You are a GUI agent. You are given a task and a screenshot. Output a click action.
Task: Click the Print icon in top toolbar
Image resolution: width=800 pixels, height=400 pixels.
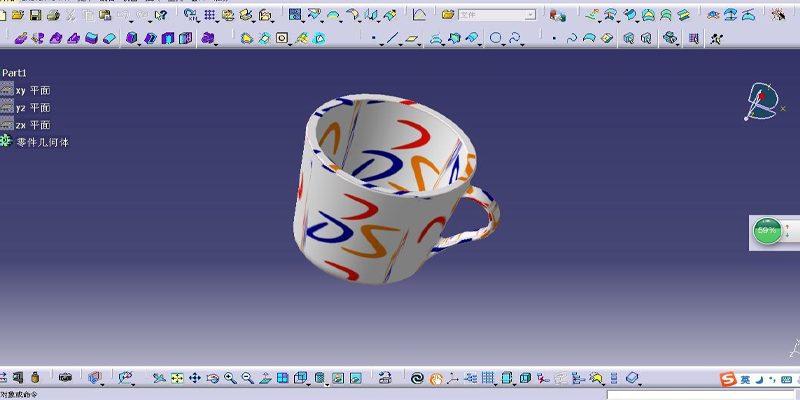[54, 15]
